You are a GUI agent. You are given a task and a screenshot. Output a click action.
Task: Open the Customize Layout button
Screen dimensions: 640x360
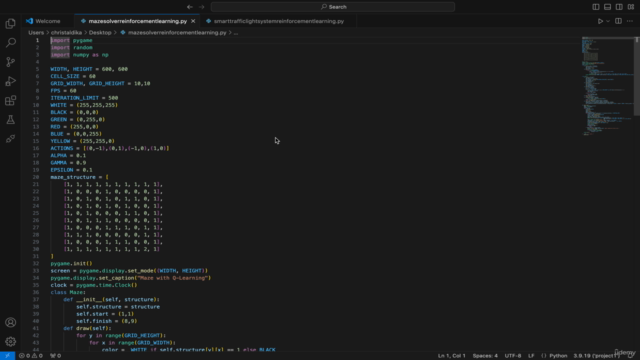coord(631,7)
